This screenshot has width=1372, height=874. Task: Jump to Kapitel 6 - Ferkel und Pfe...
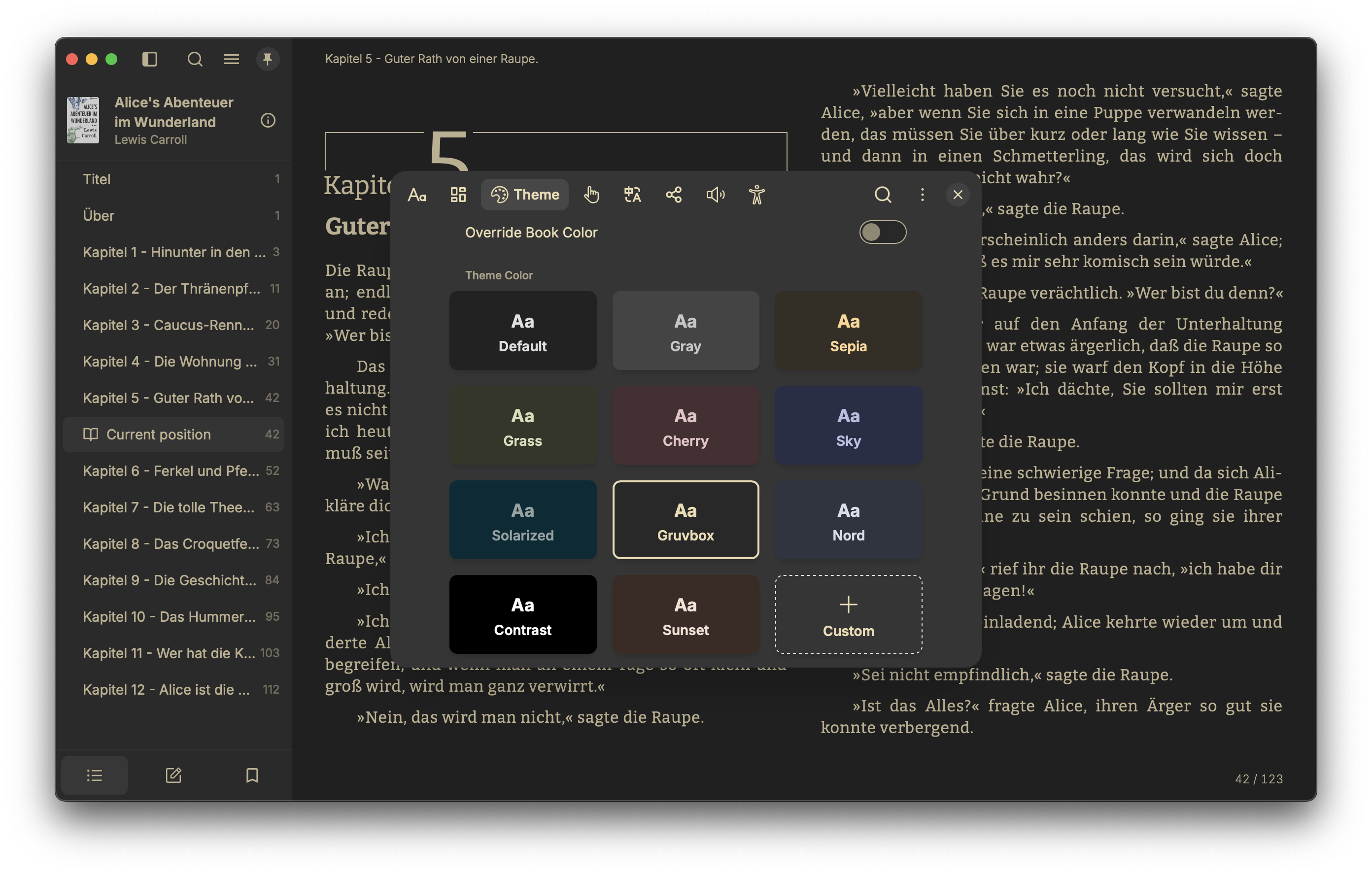pos(173,471)
